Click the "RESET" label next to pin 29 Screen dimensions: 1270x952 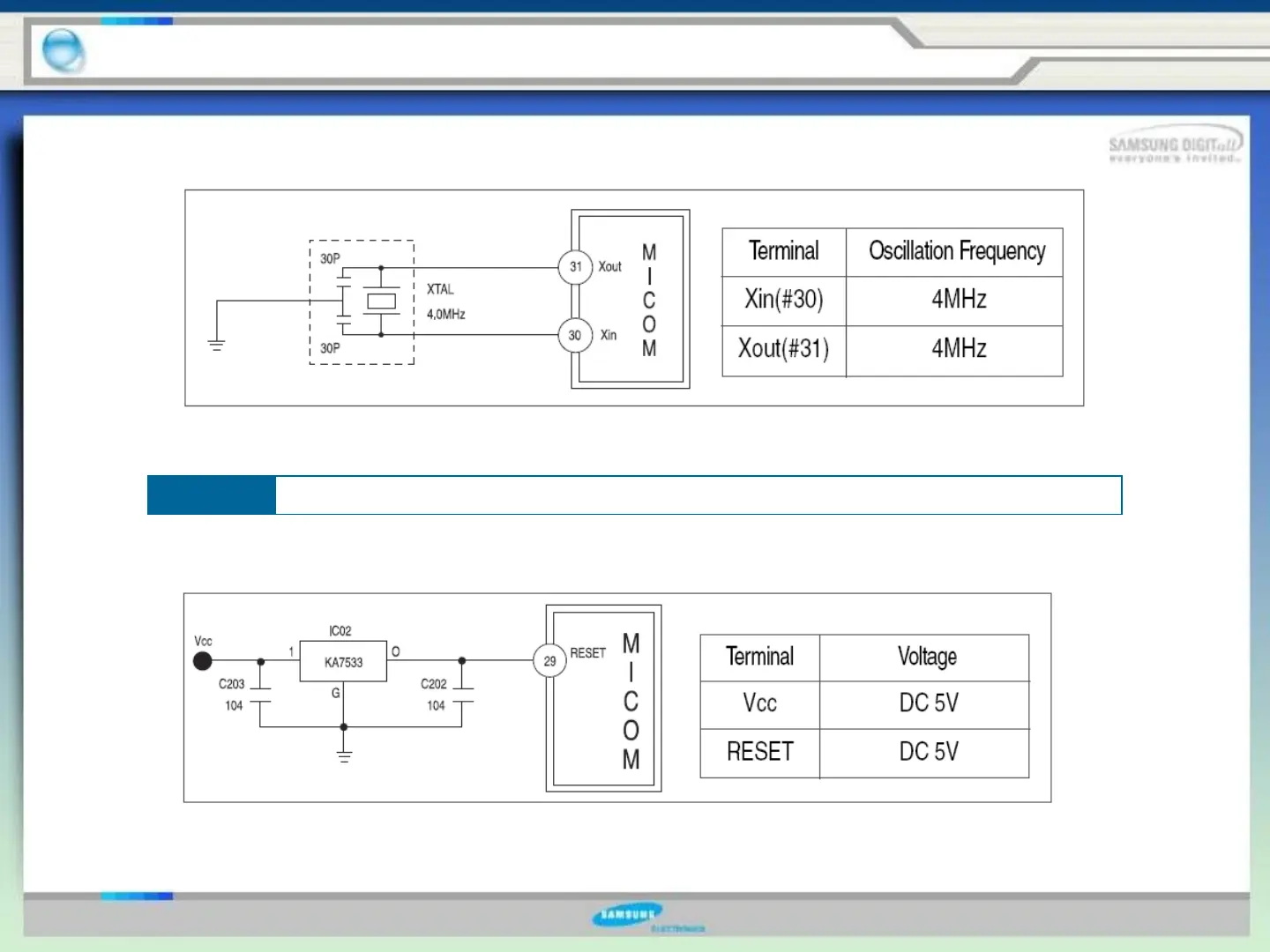pyautogui.click(x=587, y=653)
